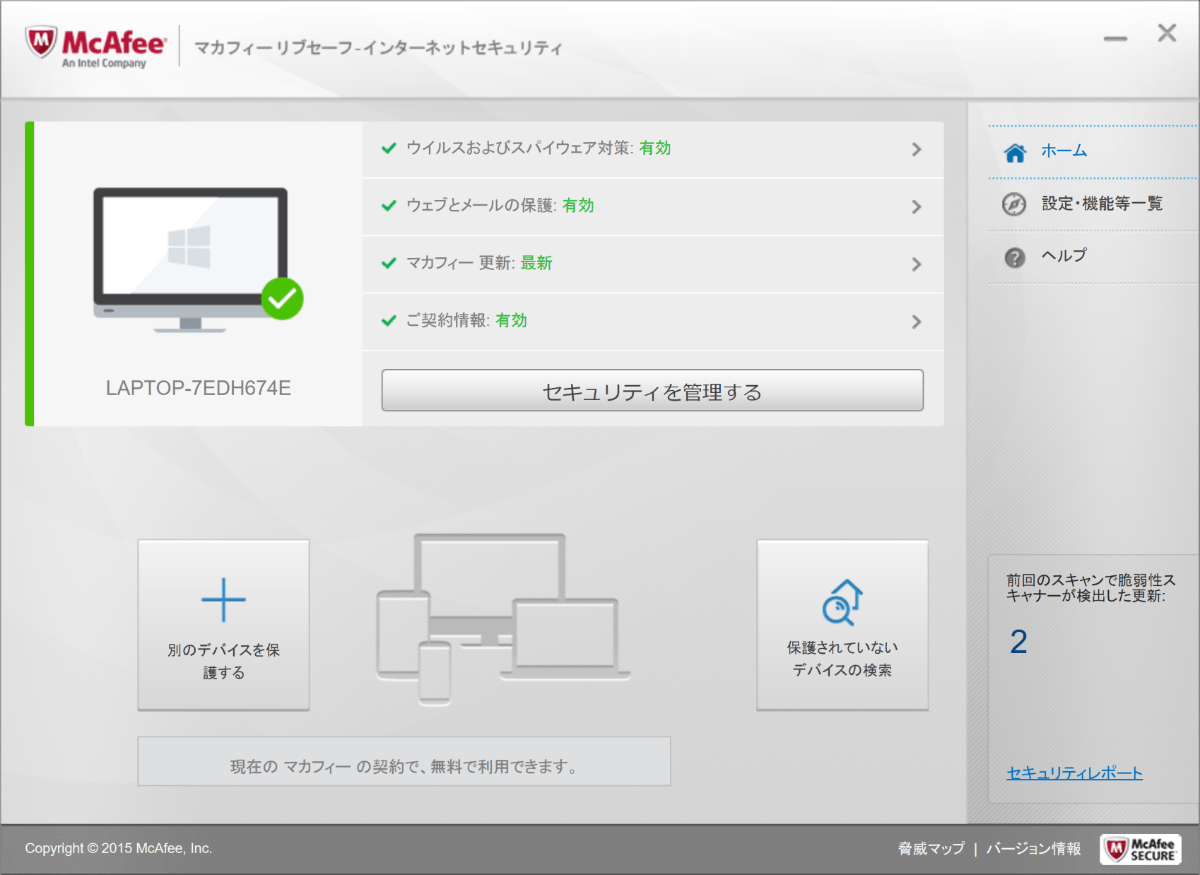
Task: Open バージョン情報 in the footer
Action: 1033,849
